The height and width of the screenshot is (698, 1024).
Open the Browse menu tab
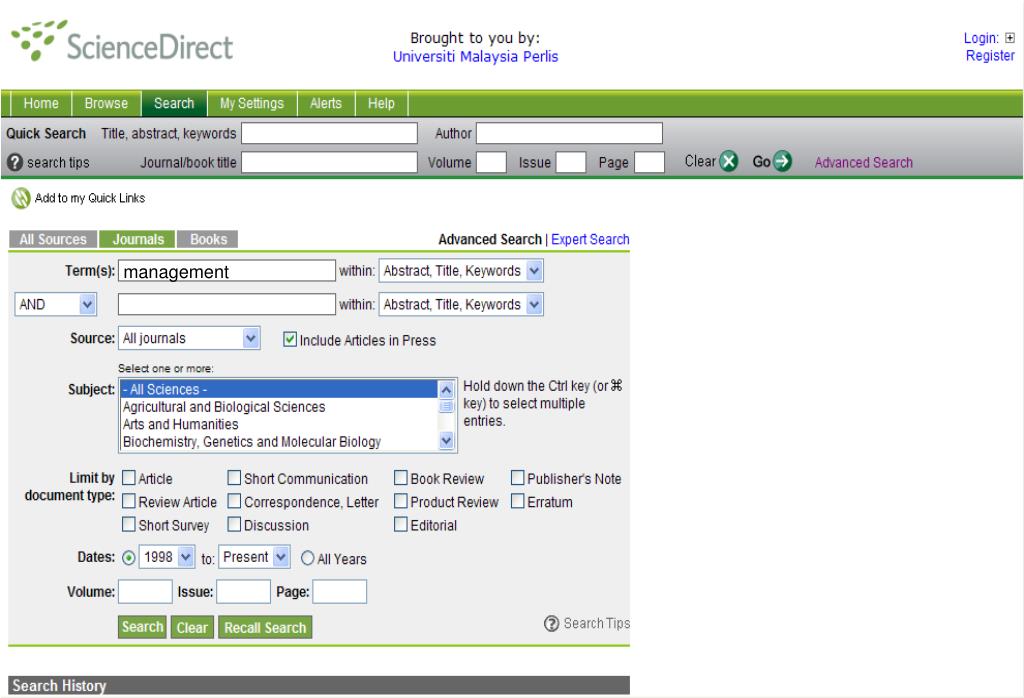tap(106, 103)
